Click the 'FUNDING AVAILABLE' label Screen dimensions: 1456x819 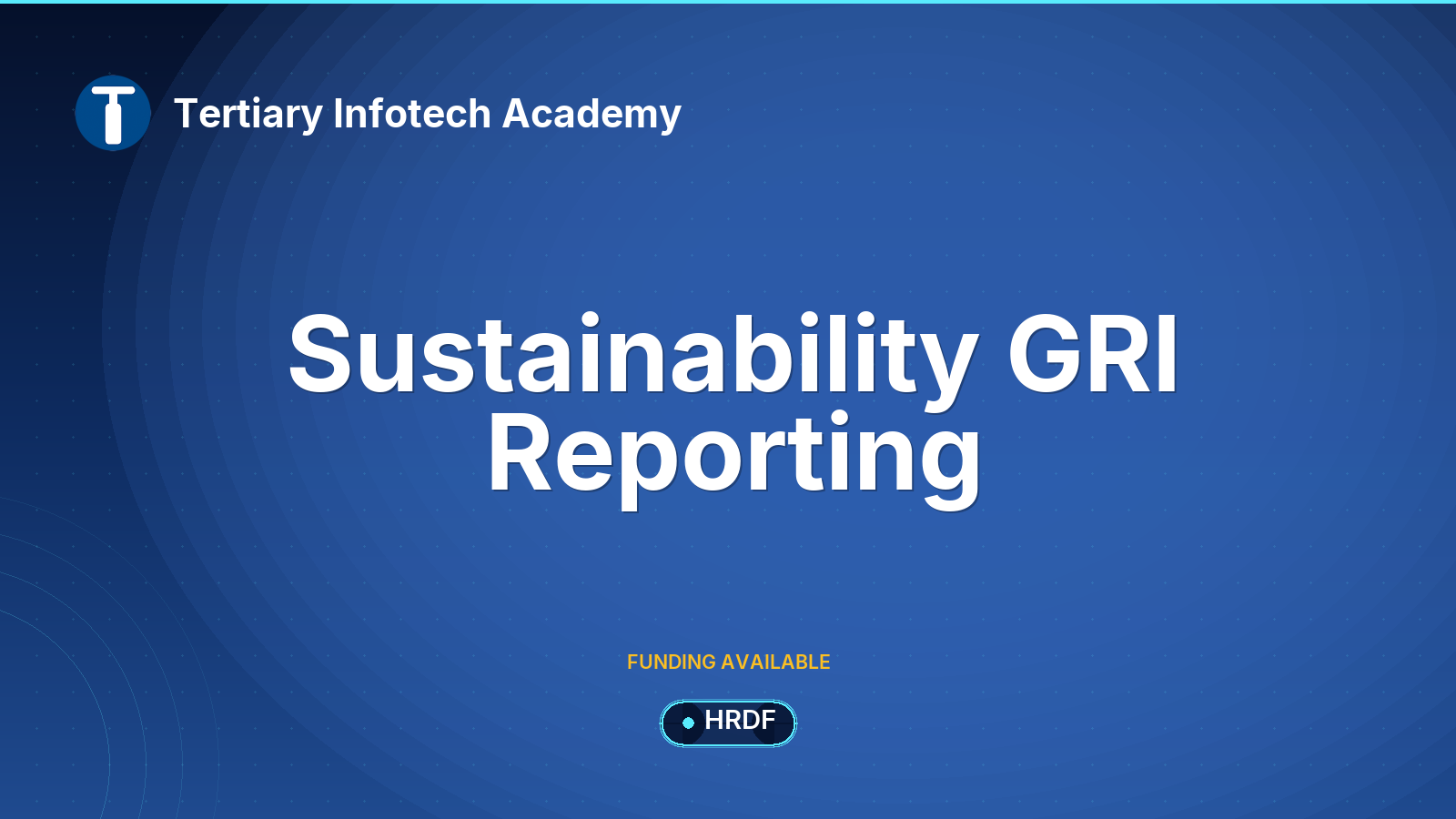click(728, 662)
